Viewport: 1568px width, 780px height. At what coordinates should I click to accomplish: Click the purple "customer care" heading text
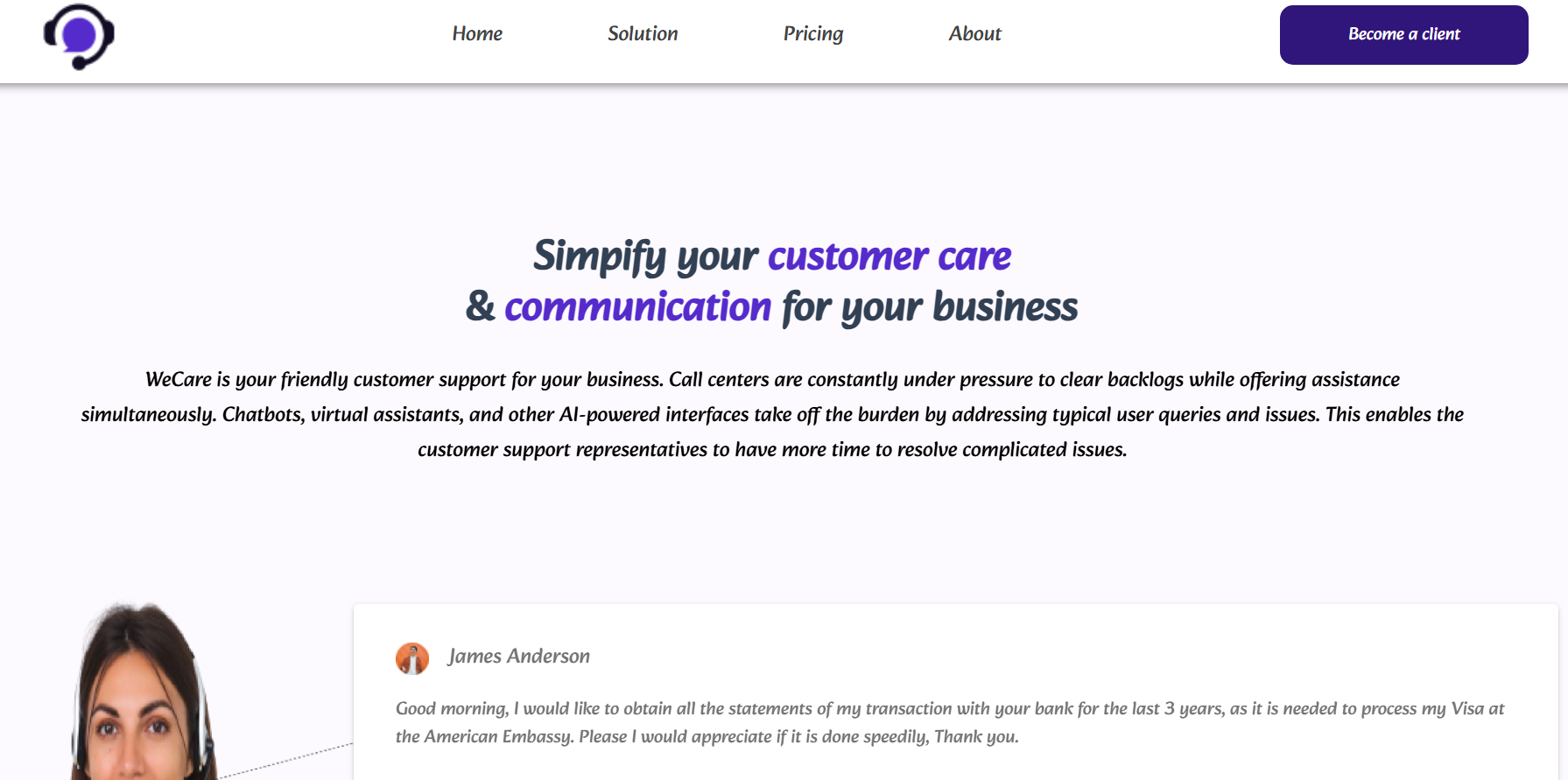pos(889,256)
